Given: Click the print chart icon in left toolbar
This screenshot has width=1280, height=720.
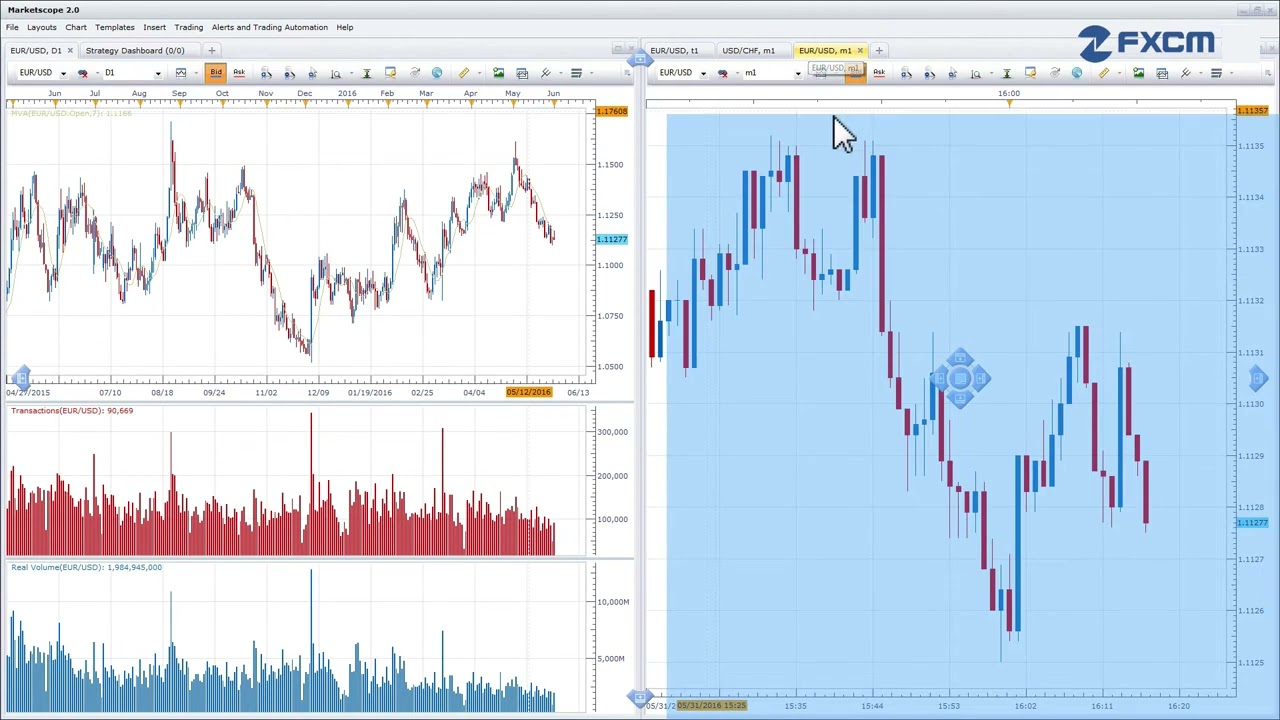Looking at the screenshot, I should (x=521, y=73).
